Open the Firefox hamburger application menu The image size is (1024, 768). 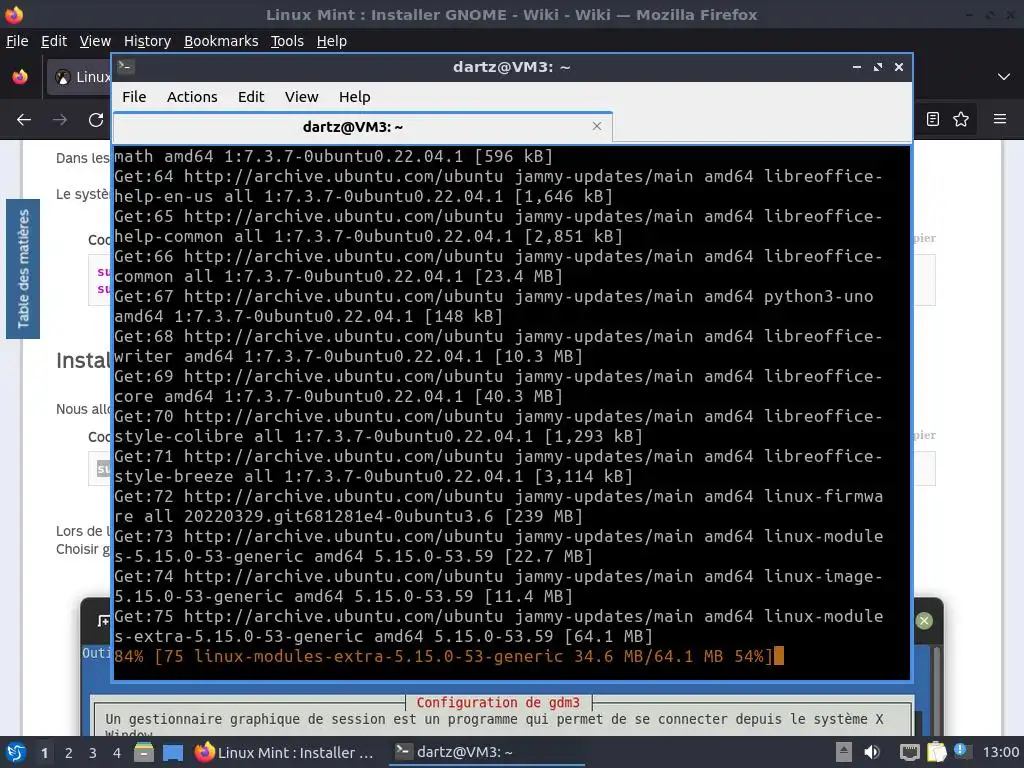1000,119
